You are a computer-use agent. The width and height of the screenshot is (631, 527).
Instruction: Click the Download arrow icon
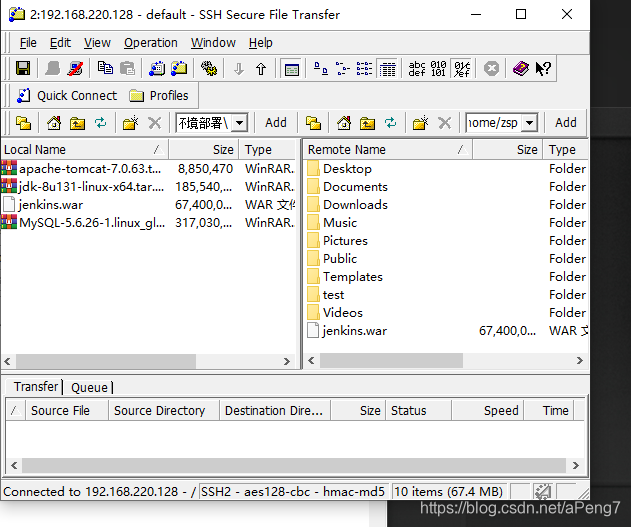pyautogui.click(x=239, y=69)
